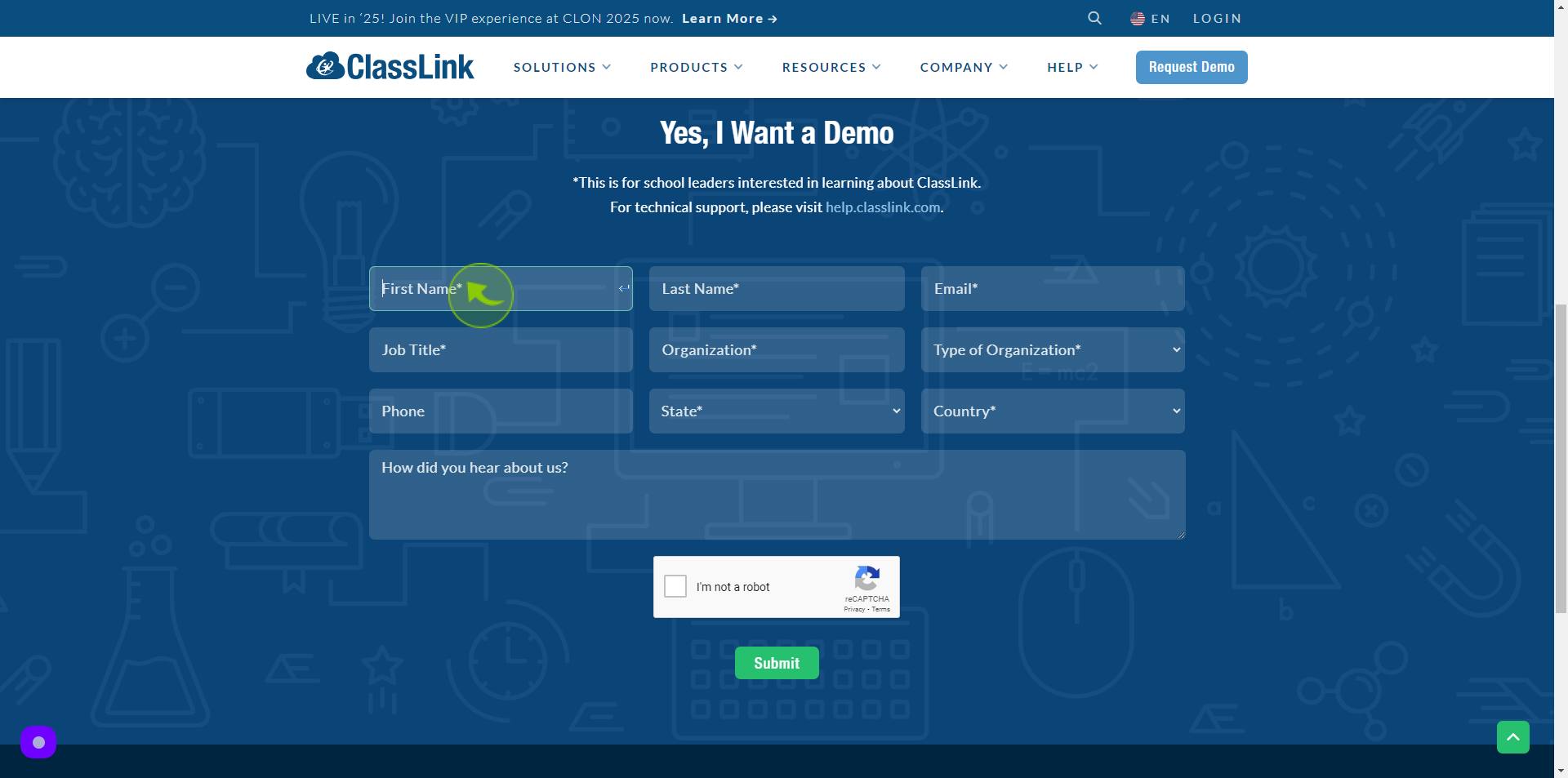Viewport: 1568px width, 778px height.
Task: Click the Yes, I Want a Demo heading
Action: tap(777, 133)
